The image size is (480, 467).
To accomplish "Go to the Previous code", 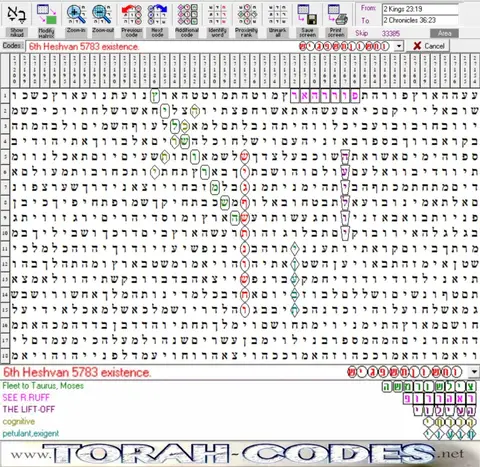I will point(132,14).
